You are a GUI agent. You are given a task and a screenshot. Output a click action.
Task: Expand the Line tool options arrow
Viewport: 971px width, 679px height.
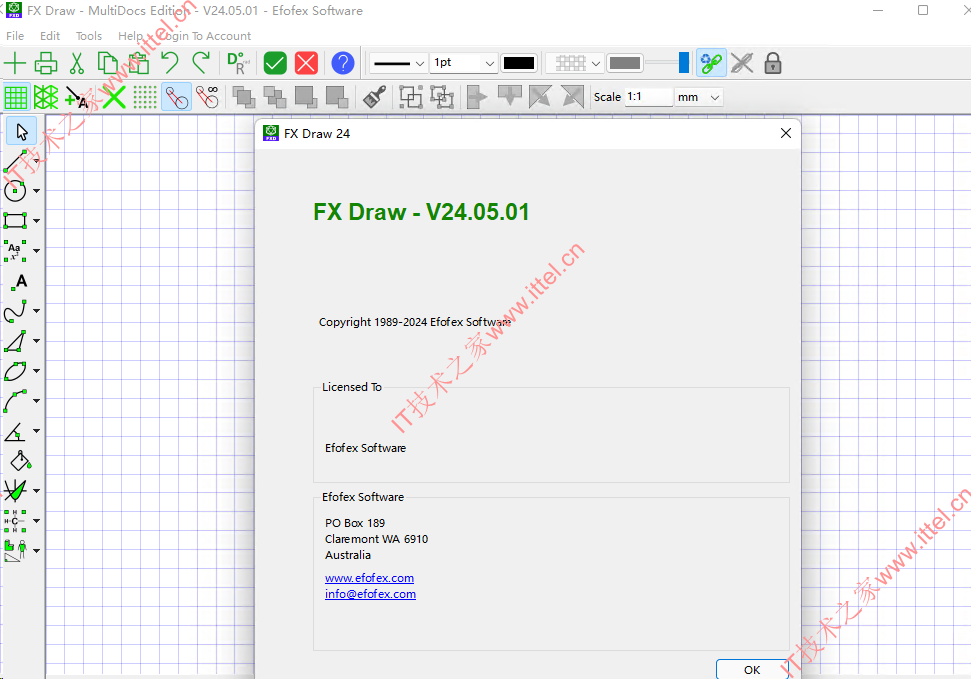(x=37, y=161)
